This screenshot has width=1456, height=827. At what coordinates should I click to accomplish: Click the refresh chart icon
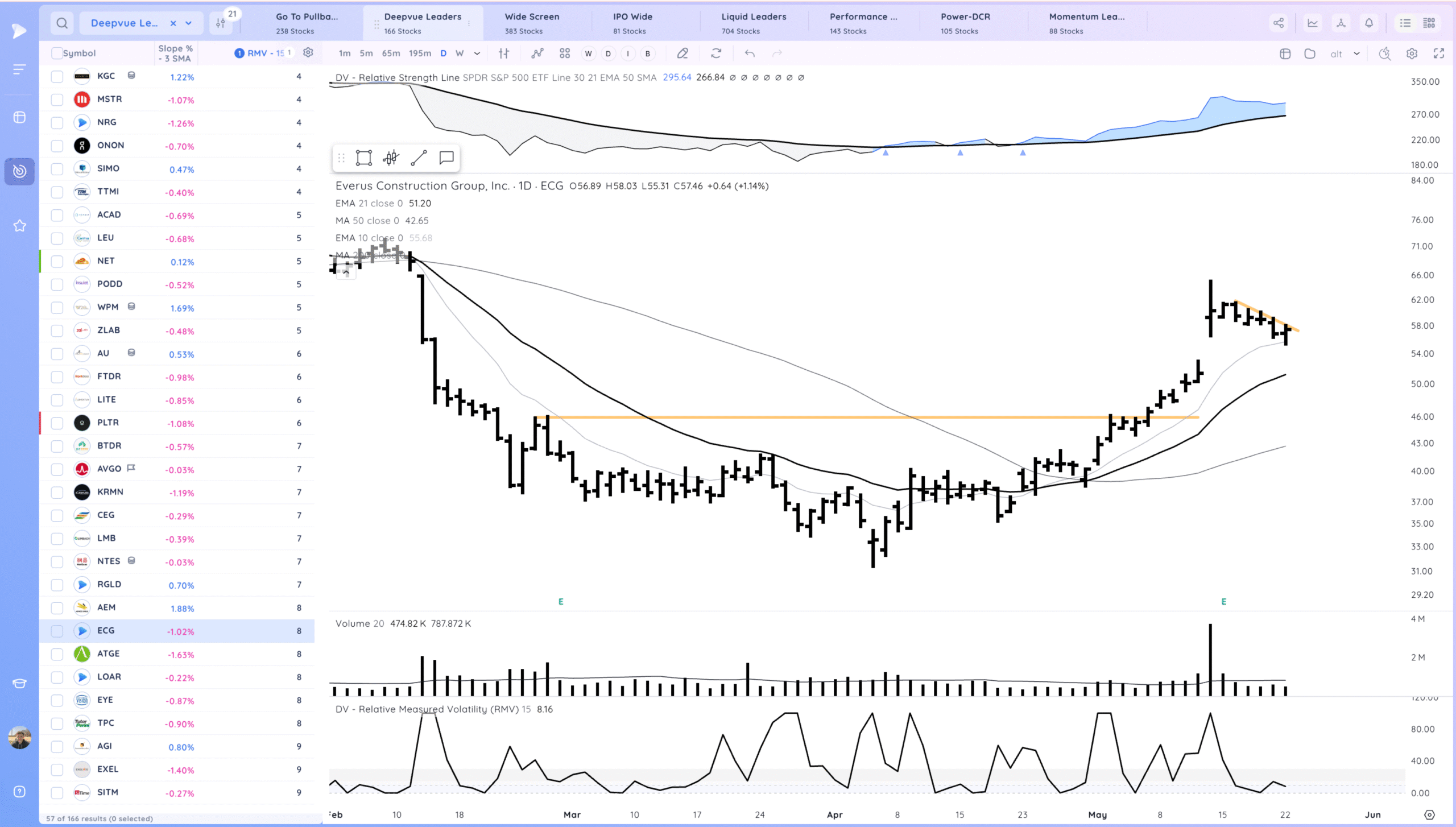tap(716, 53)
